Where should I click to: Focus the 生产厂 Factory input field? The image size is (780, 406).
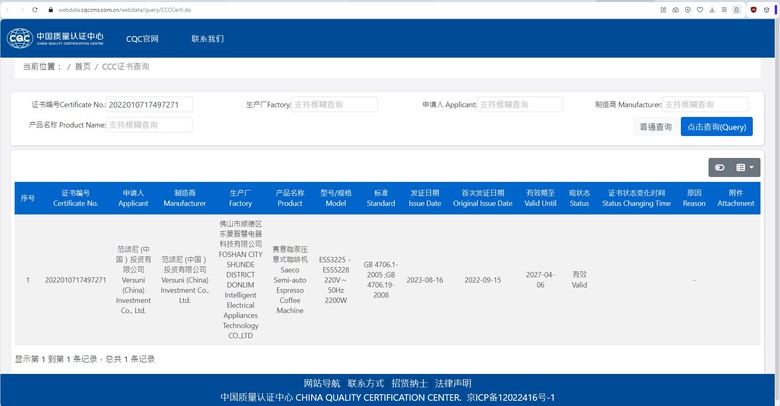pyautogui.click(x=334, y=104)
